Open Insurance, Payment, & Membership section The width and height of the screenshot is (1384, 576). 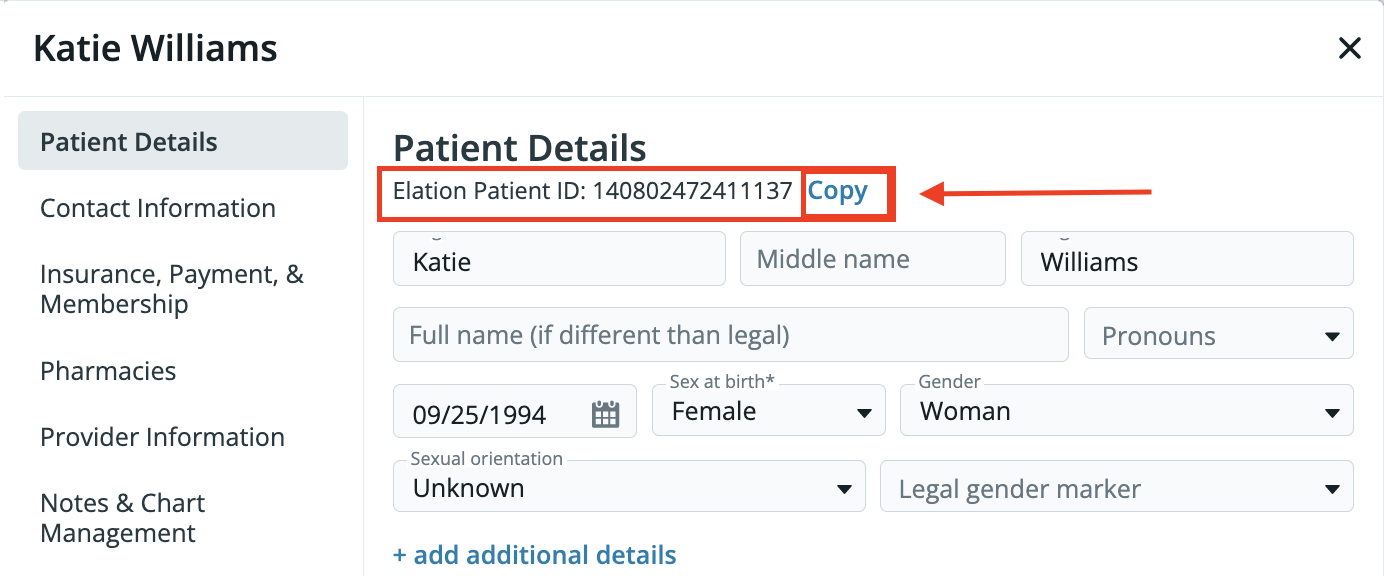click(172, 289)
